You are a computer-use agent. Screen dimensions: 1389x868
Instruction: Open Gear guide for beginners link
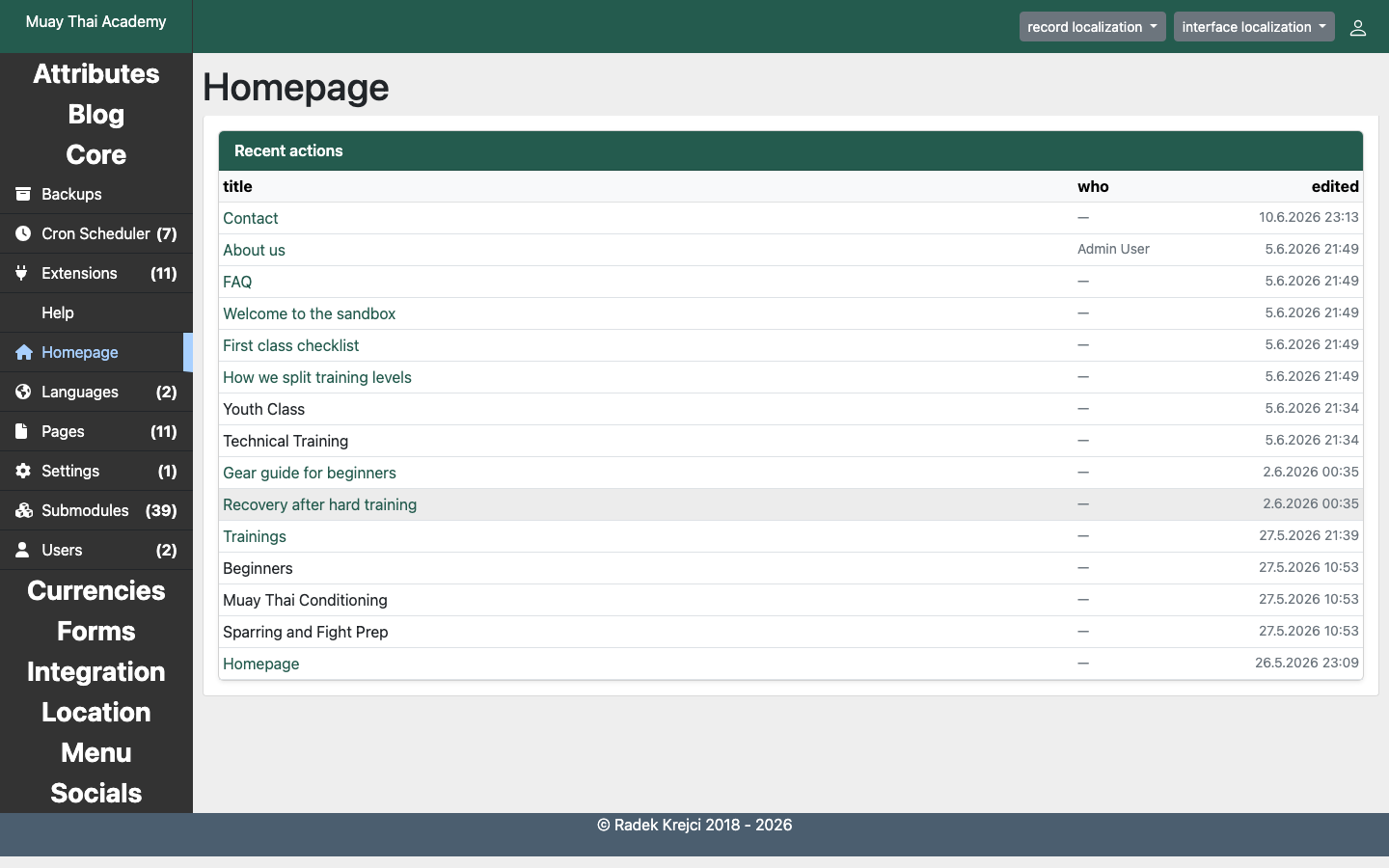(x=310, y=473)
